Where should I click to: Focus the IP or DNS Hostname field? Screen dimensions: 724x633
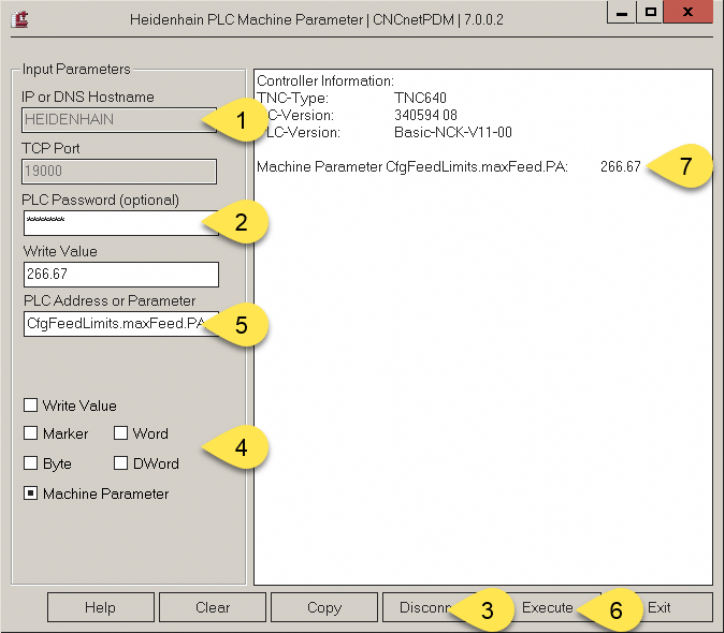[x=119, y=120]
